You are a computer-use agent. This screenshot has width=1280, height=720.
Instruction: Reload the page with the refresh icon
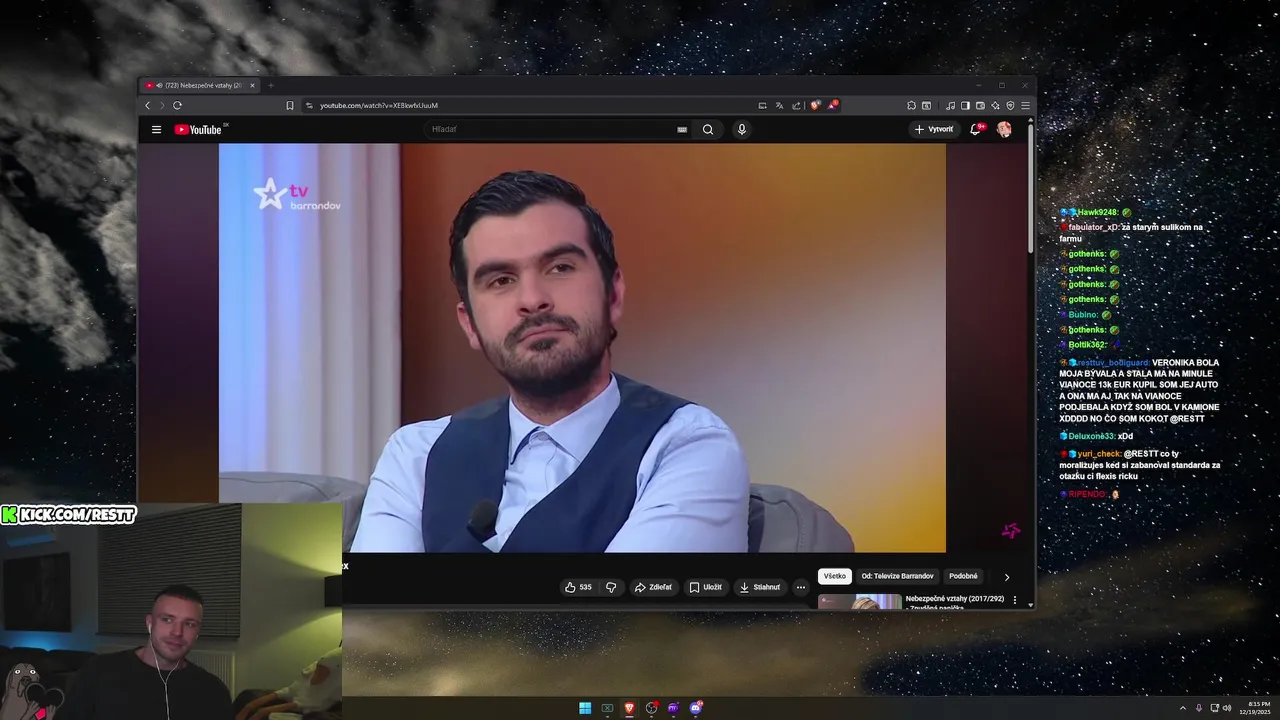(177, 105)
